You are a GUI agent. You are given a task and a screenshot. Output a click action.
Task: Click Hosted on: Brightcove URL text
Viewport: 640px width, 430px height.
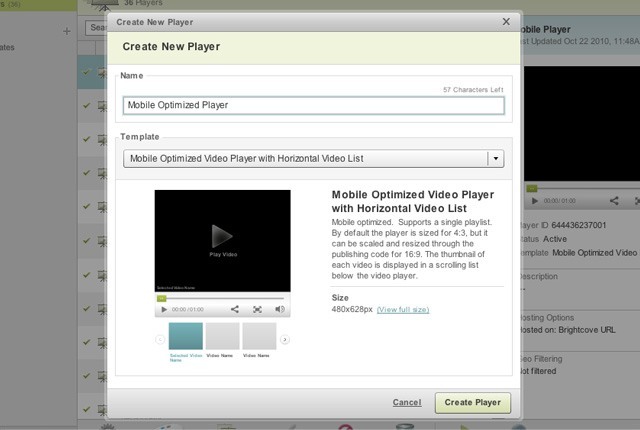point(567,330)
